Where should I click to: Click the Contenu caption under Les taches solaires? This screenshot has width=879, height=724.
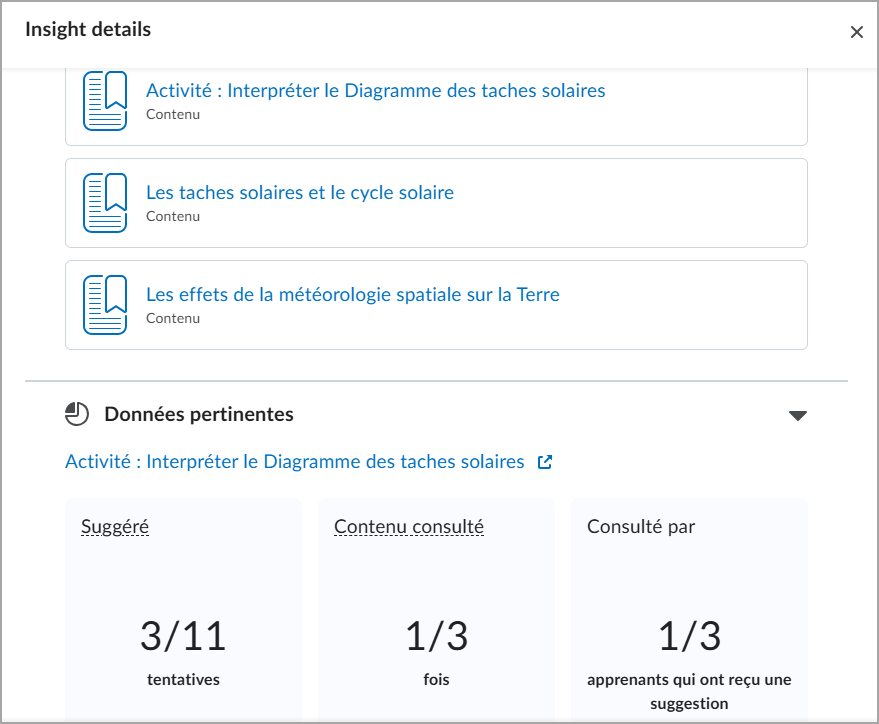click(173, 216)
